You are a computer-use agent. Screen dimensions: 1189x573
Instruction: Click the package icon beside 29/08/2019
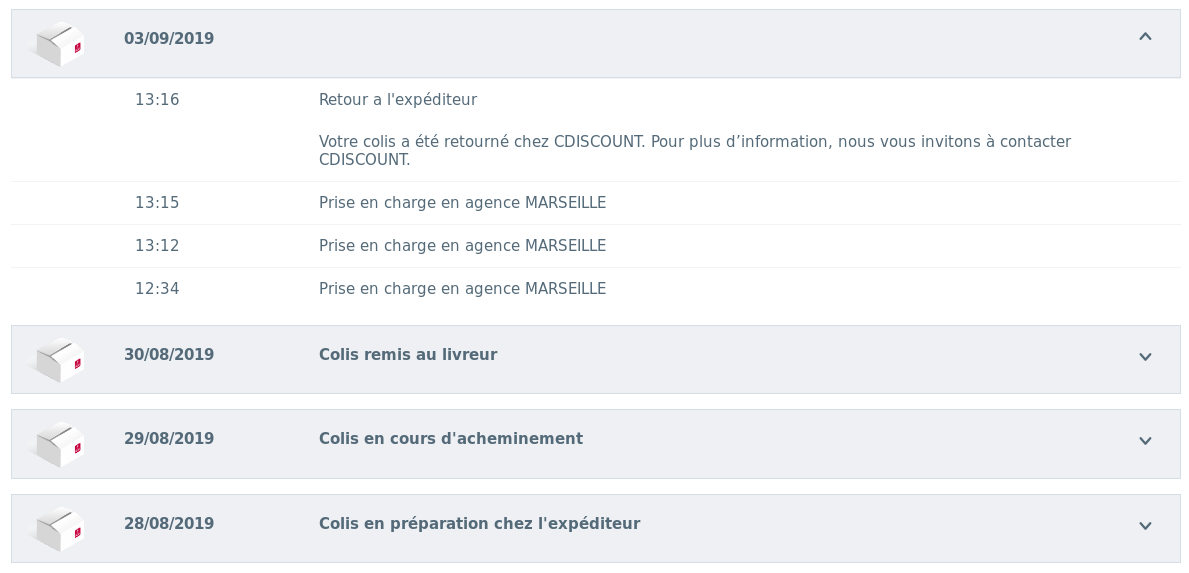60,444
